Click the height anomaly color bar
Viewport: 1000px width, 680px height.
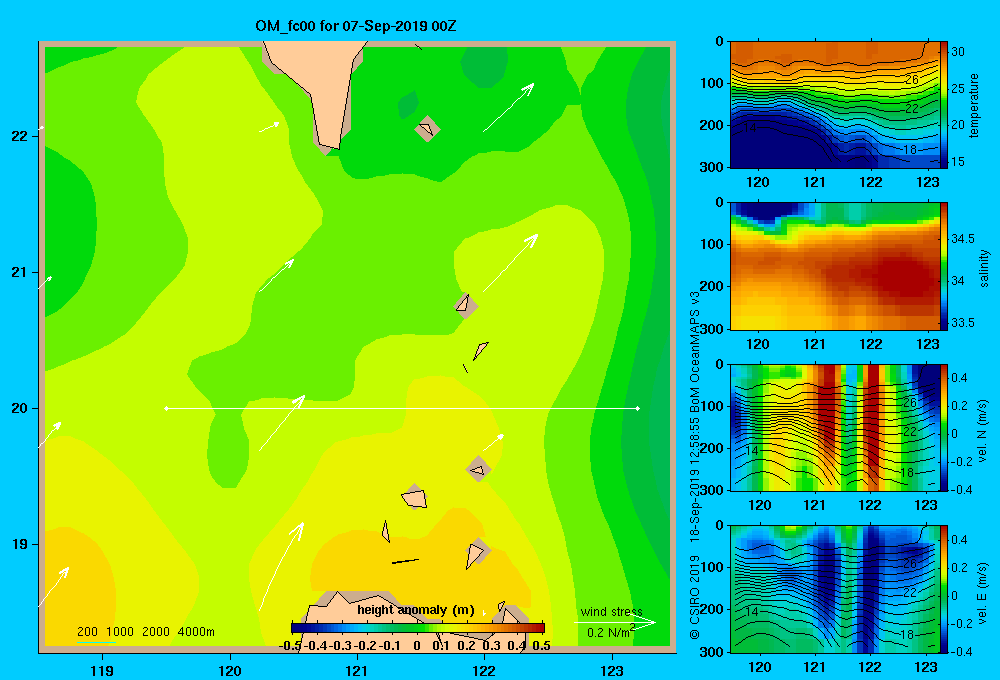coord(418,628)
